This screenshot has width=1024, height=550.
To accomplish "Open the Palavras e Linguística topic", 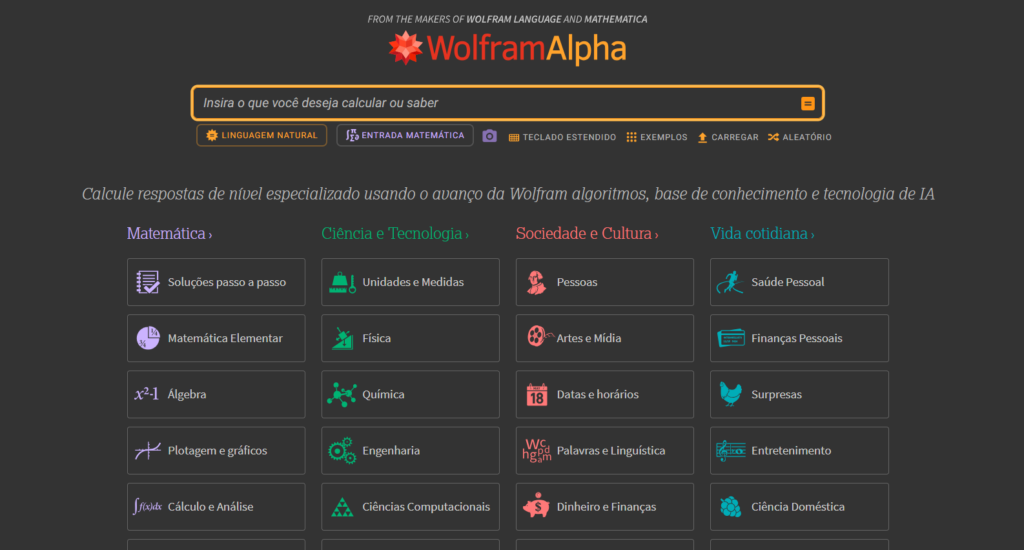I will pos(605,451).
